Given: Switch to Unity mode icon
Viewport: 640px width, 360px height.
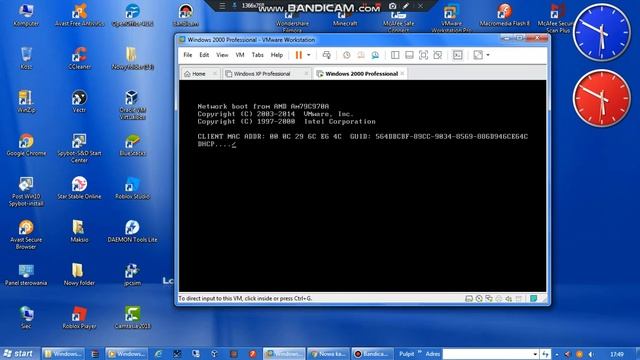Looking at the screenshot, I should point(438,55).
